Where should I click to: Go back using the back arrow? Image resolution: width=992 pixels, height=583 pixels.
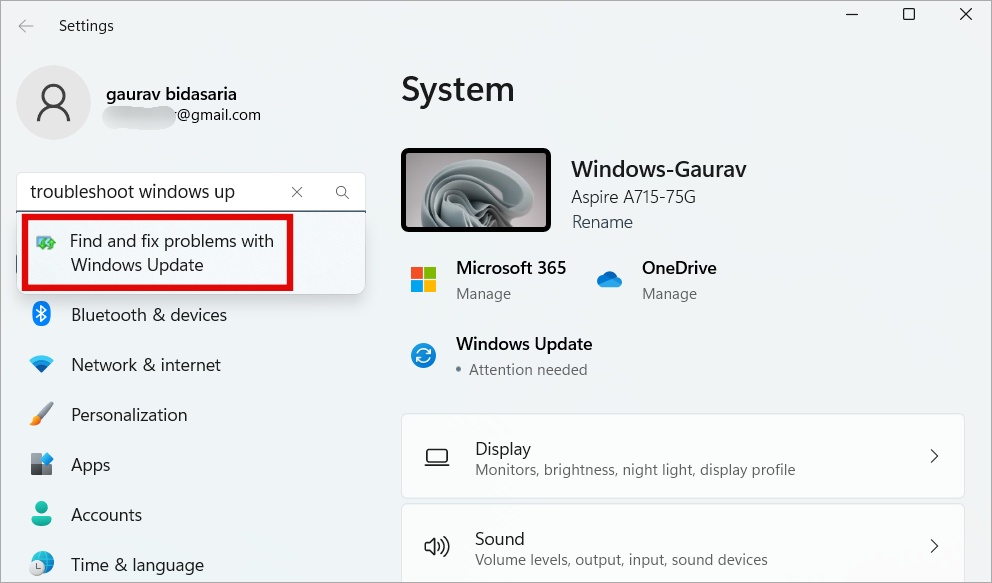[x=25, y=26]
